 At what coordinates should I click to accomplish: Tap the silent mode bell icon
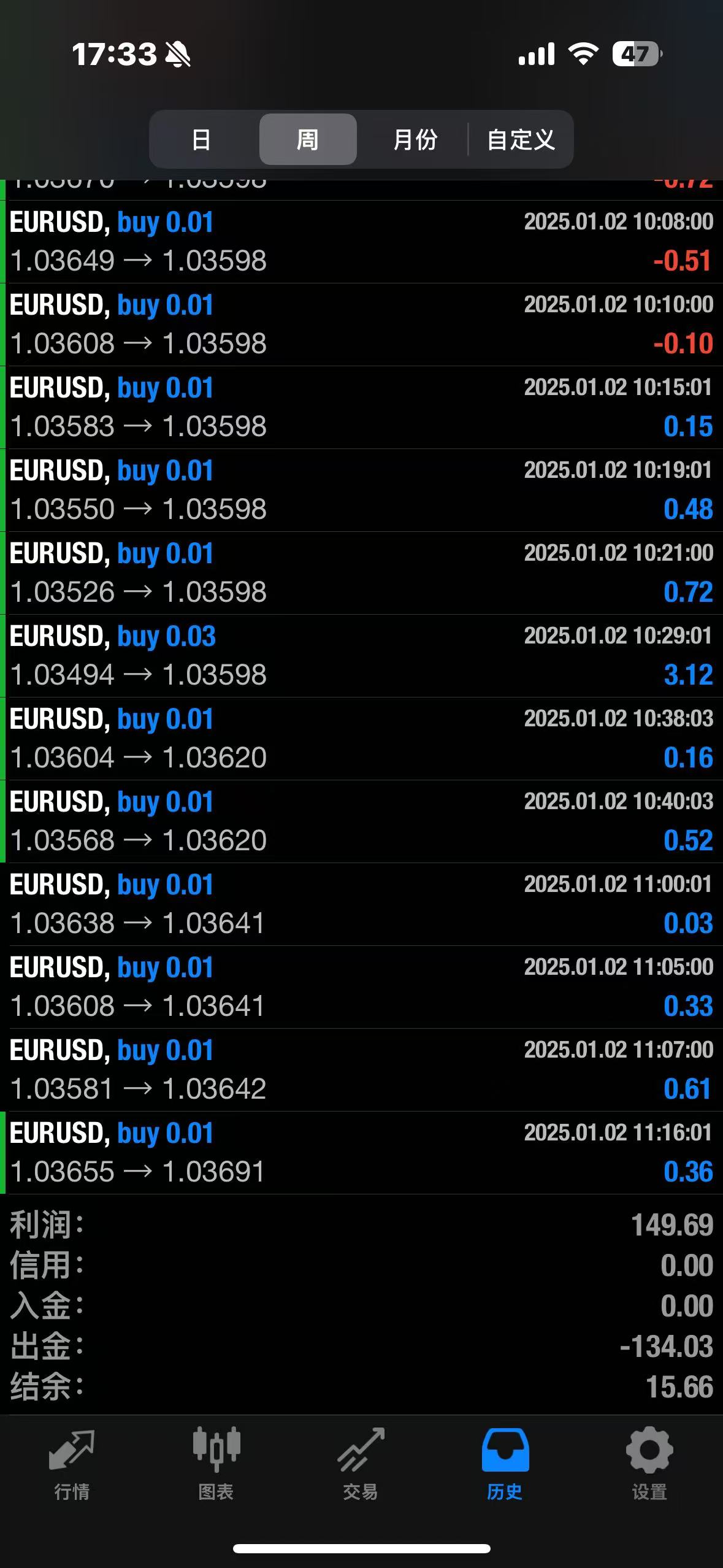[x=178, y=55]
